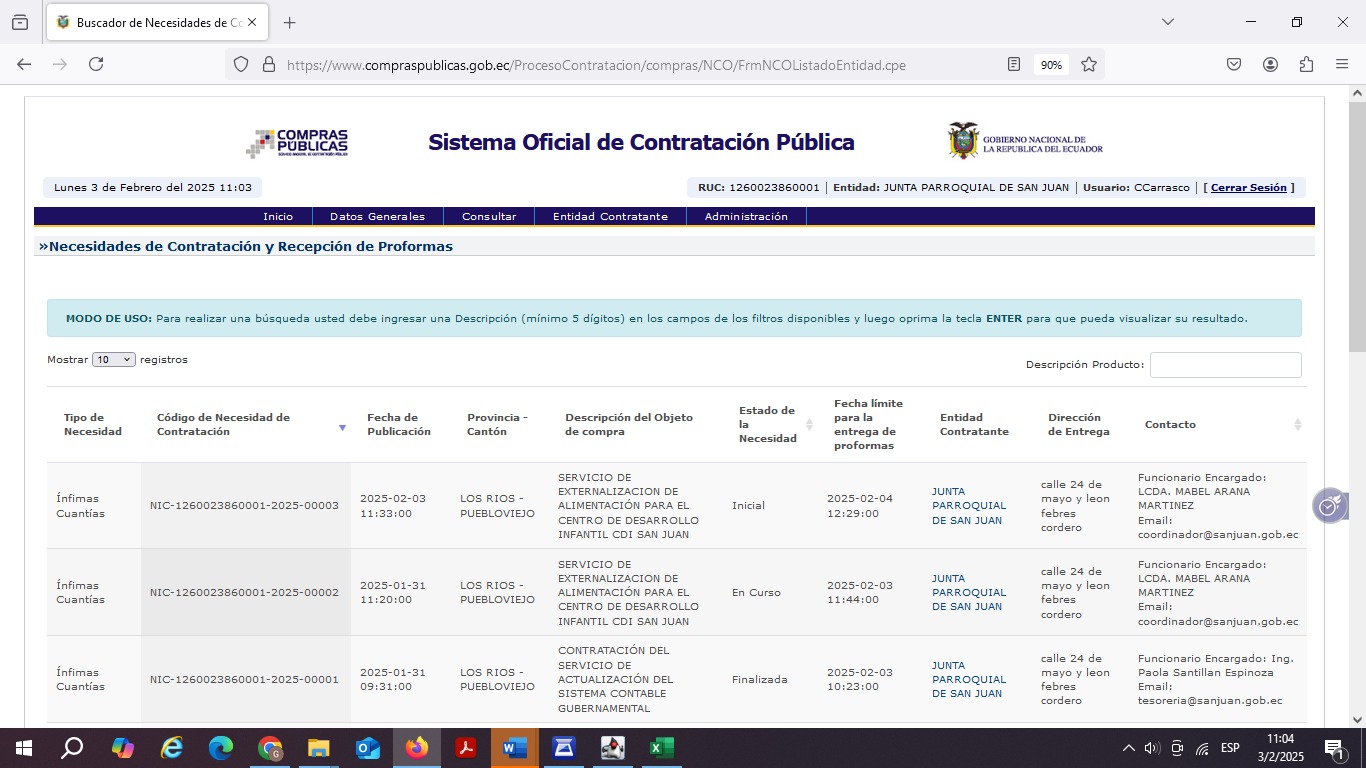Click the Cerrar Sesión link
This screenshot has height=768, width=1366.
(1248, 188)
